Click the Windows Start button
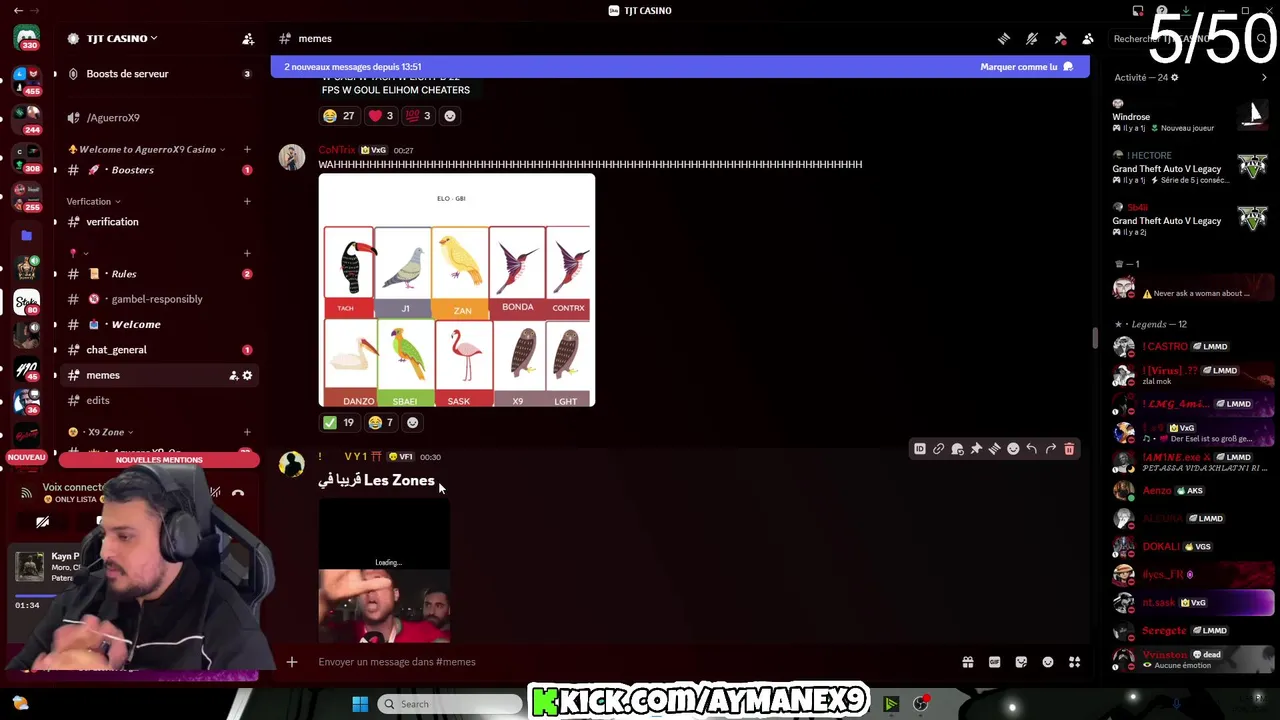 360,704
